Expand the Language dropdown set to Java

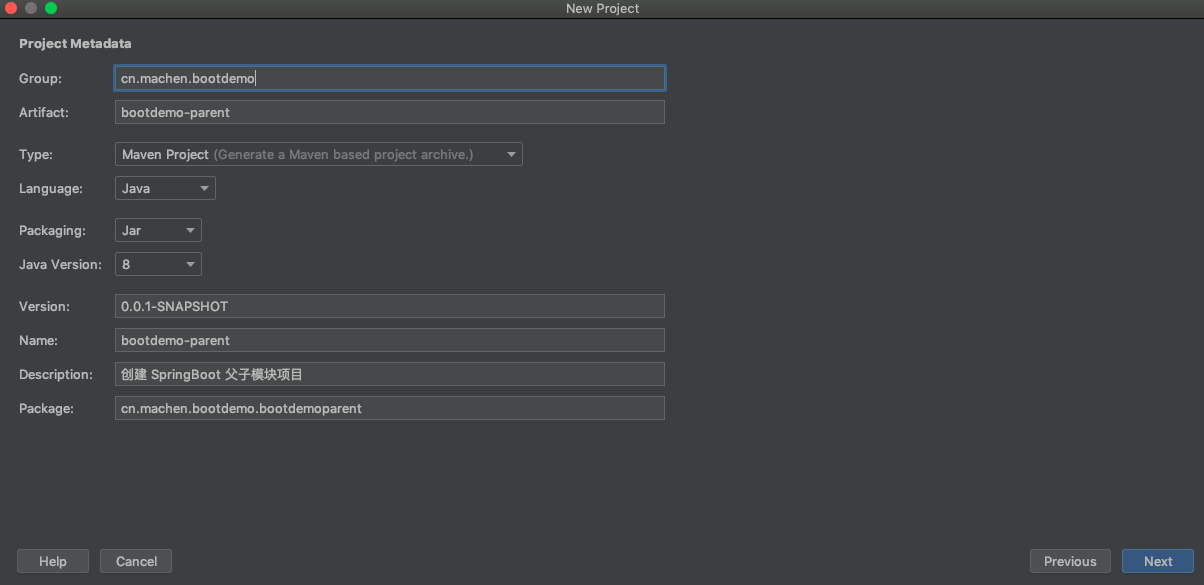(165, 188)
